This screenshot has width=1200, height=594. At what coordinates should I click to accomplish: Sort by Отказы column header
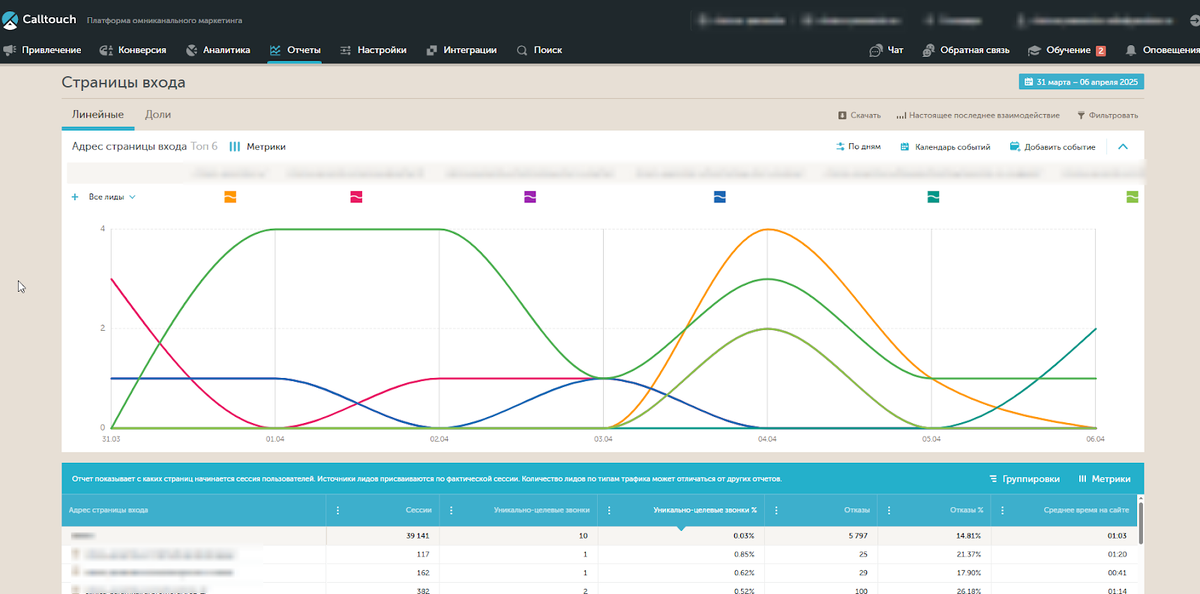click(856, 510)
